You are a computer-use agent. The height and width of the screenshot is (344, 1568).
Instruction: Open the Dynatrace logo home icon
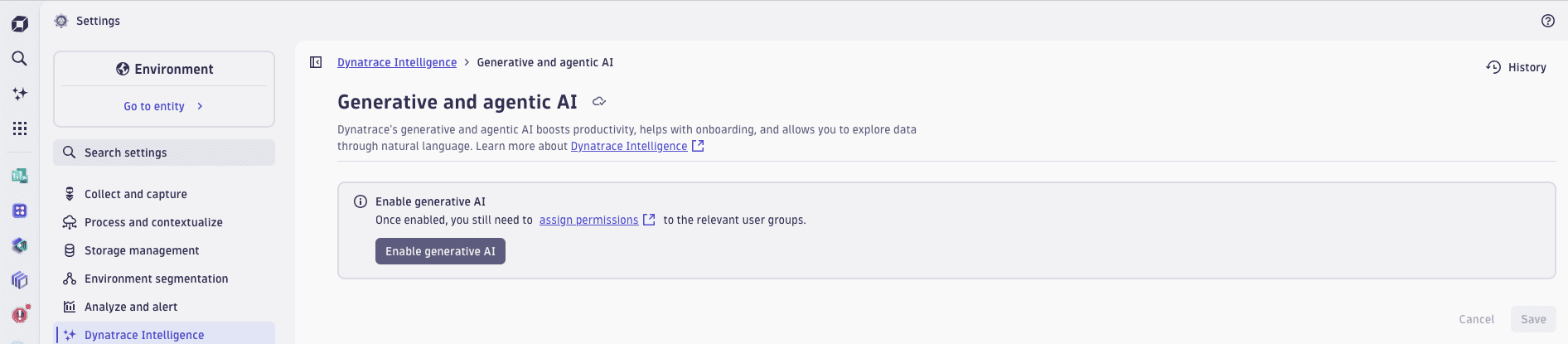20,24
